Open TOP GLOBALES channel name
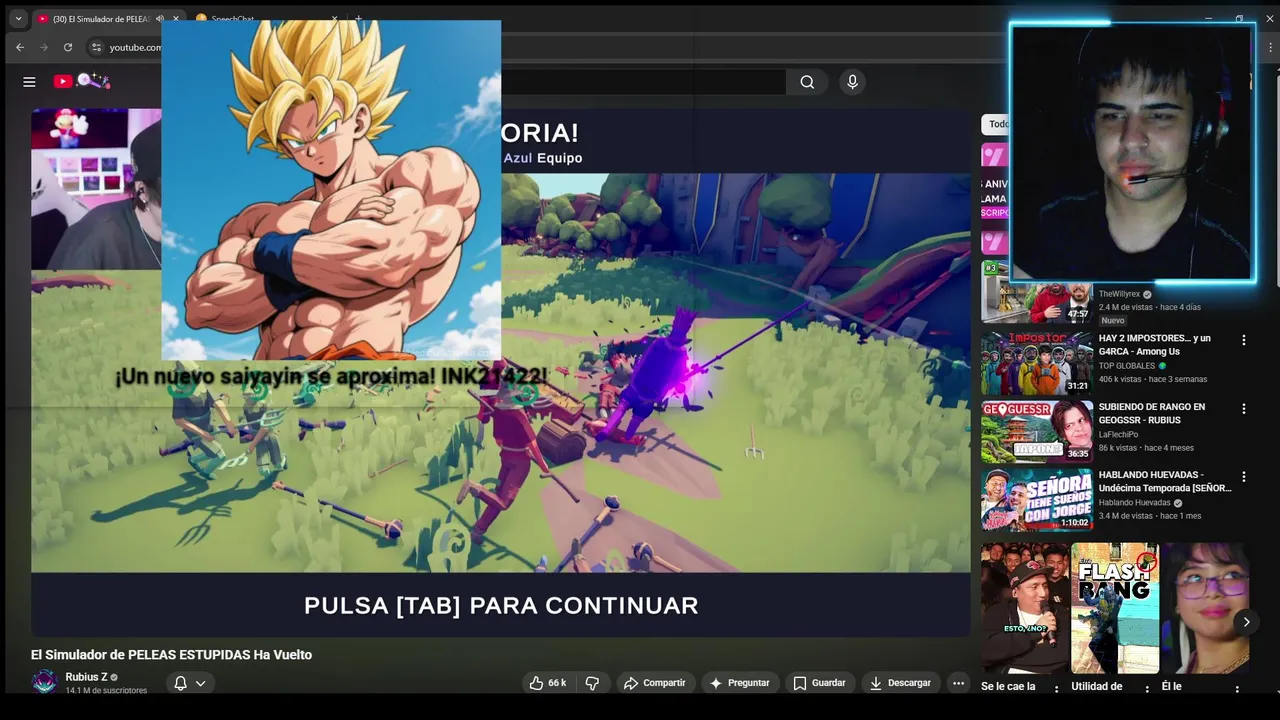Image resolution: width=1280 pixels, height=720 pixels. click(x=1126, y=366)
